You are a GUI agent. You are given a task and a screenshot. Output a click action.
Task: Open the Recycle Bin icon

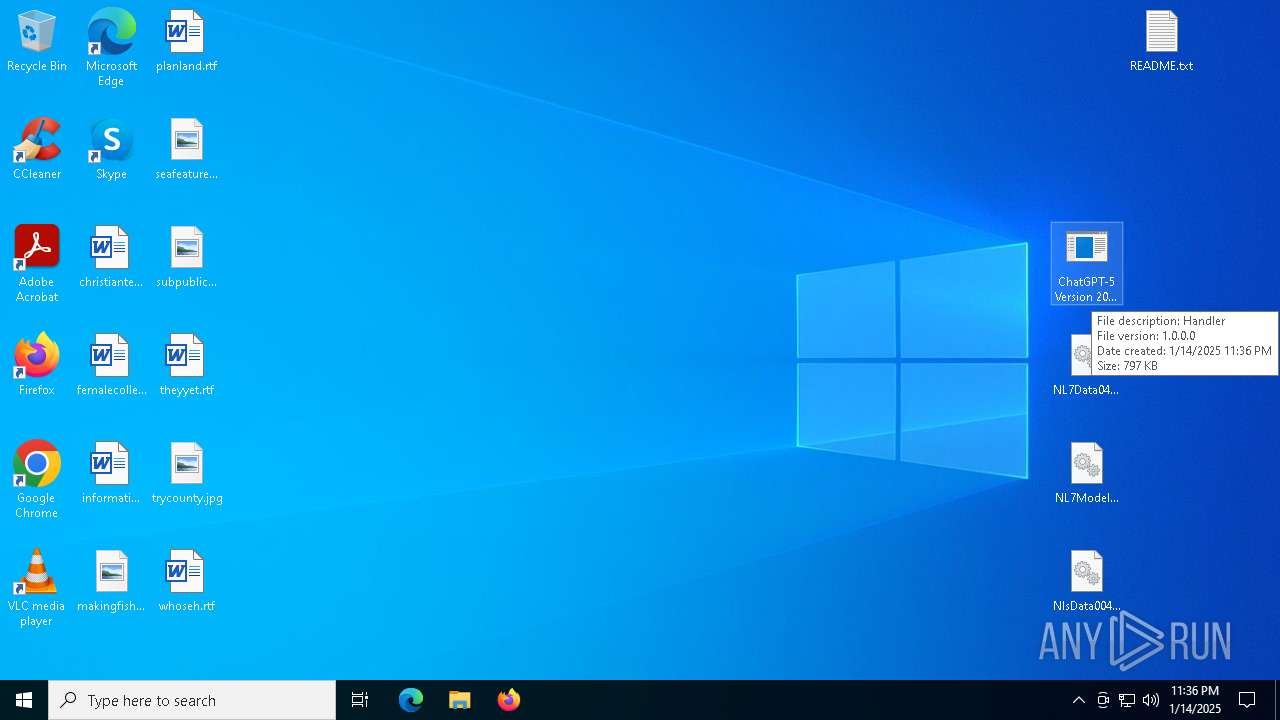[x=37, y=42]
